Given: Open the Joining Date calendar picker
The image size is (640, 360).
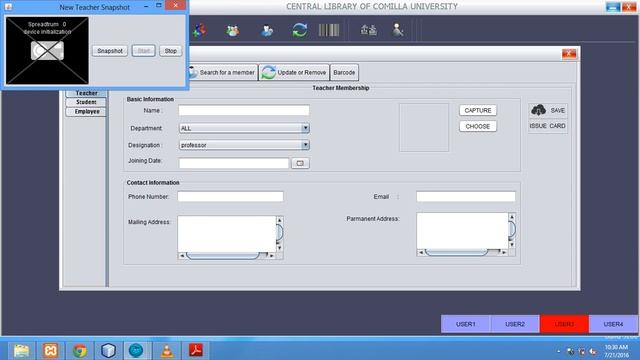Looking at the screenshot, I should (300, 163).
